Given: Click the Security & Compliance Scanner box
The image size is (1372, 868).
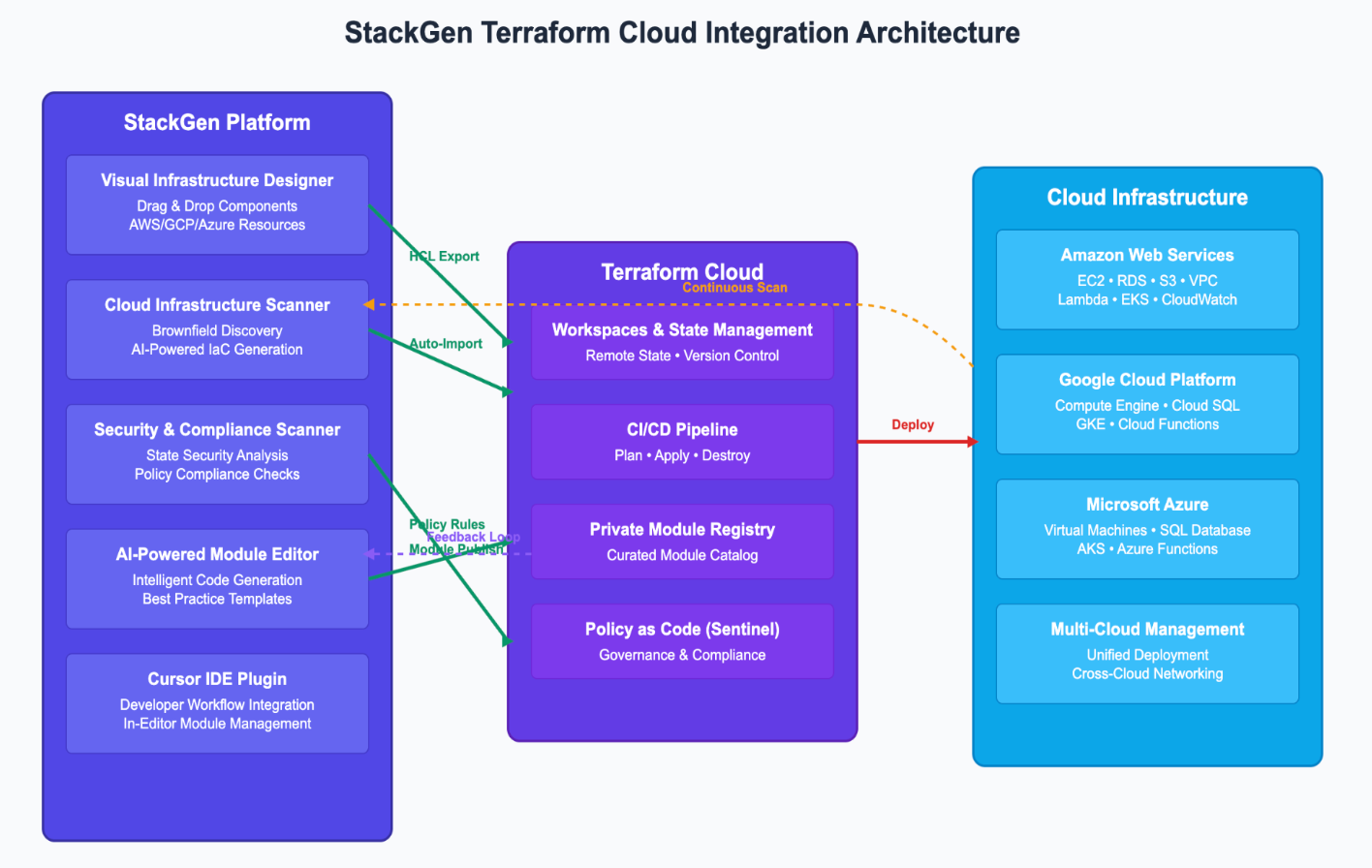Looking at the screenshot, I should tap(217, 454).
